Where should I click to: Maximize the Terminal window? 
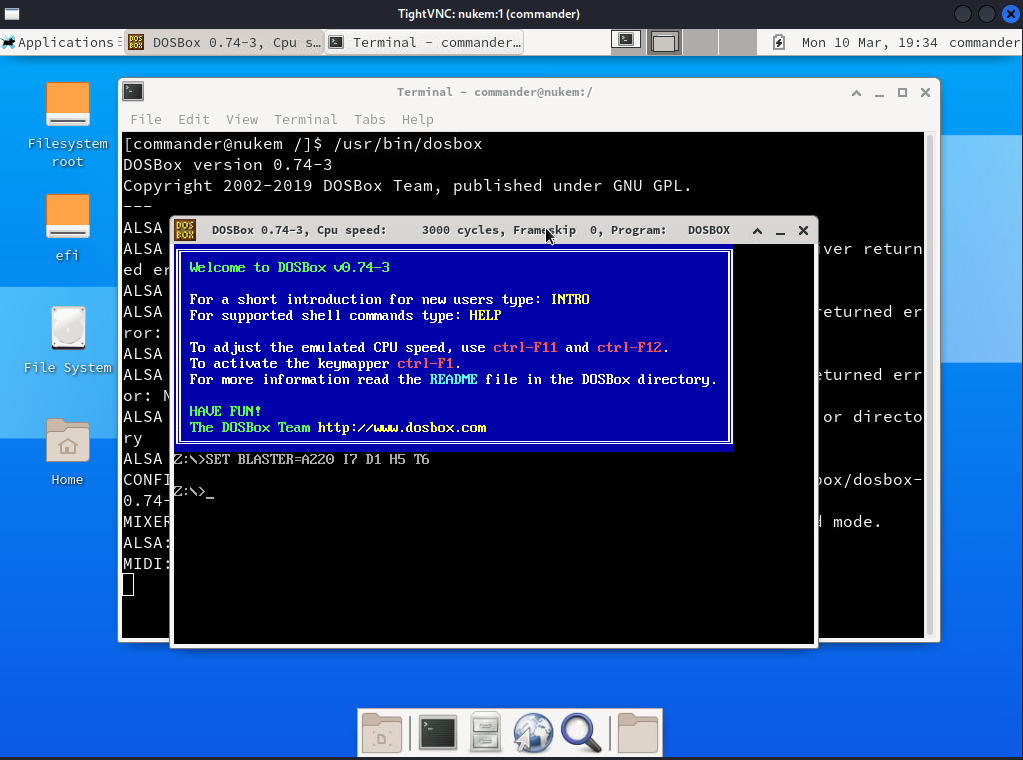902,93
